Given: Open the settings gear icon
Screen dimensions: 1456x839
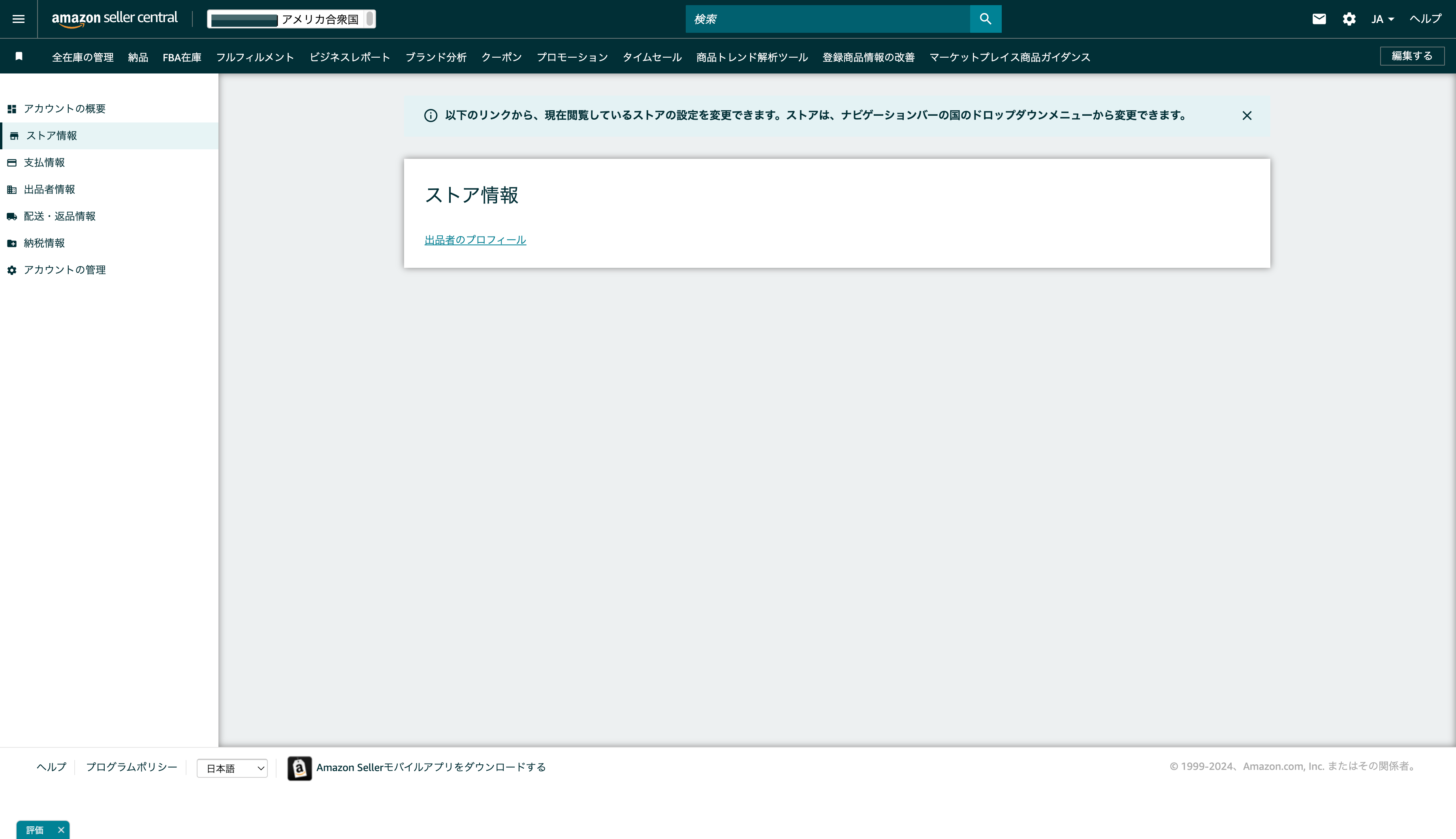Looking at the screenshot, I should pos(1349,19).
